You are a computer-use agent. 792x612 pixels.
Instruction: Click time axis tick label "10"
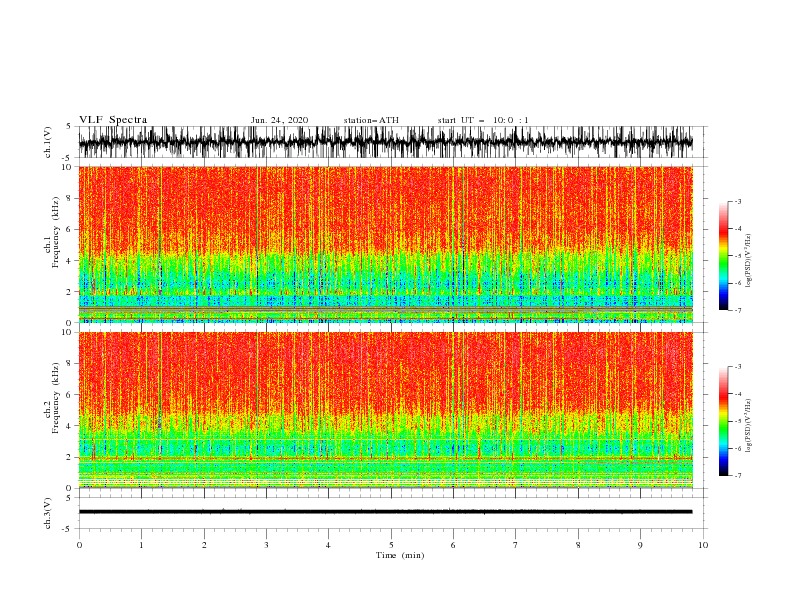pos(703,545)
